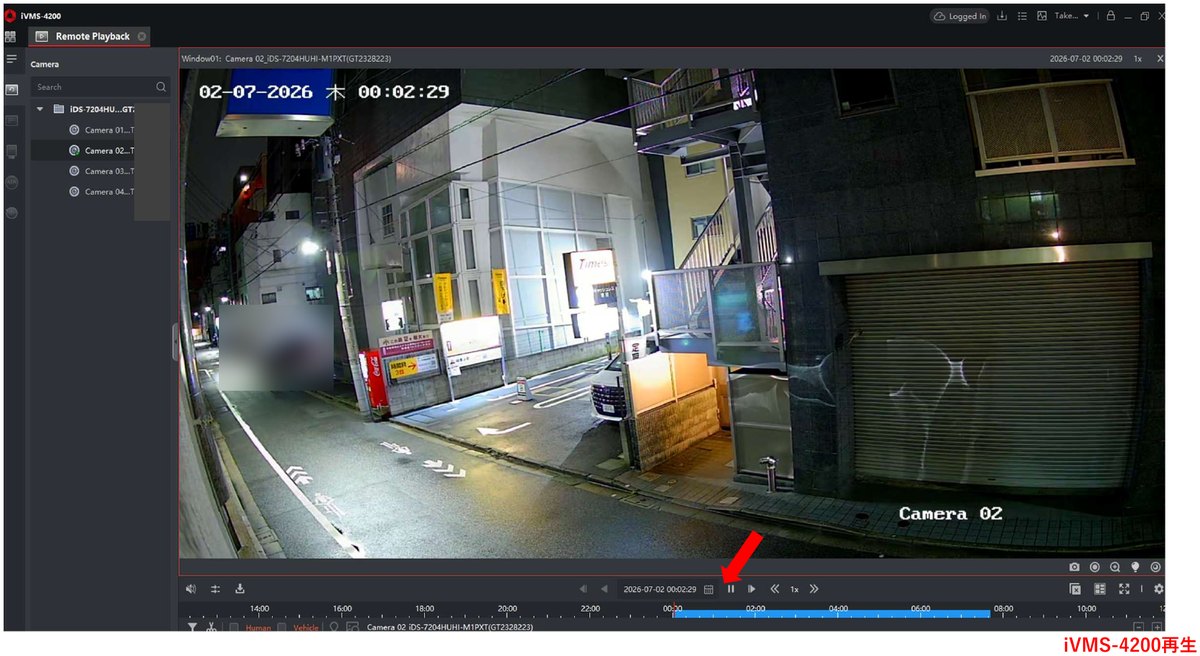Screen dimensions: 1200x656
Task: Tick the Vehicle detection checkbox
Action: point(282,627)
